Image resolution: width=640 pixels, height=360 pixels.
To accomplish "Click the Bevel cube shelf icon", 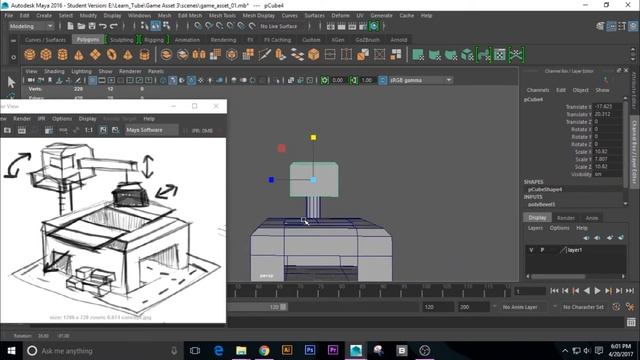I will click(x=313, y=55).
